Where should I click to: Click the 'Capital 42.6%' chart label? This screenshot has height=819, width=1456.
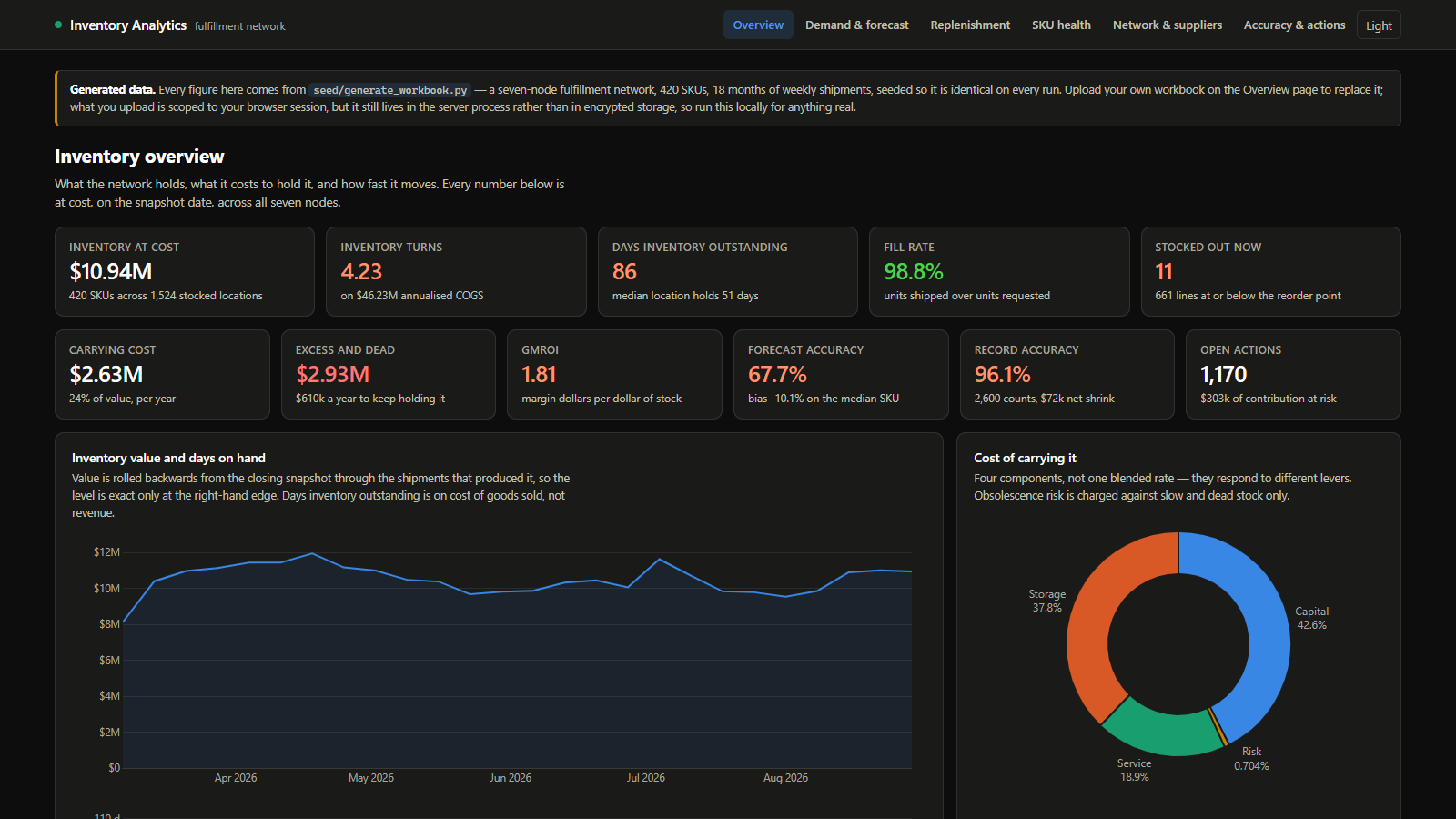[1311, 618]
